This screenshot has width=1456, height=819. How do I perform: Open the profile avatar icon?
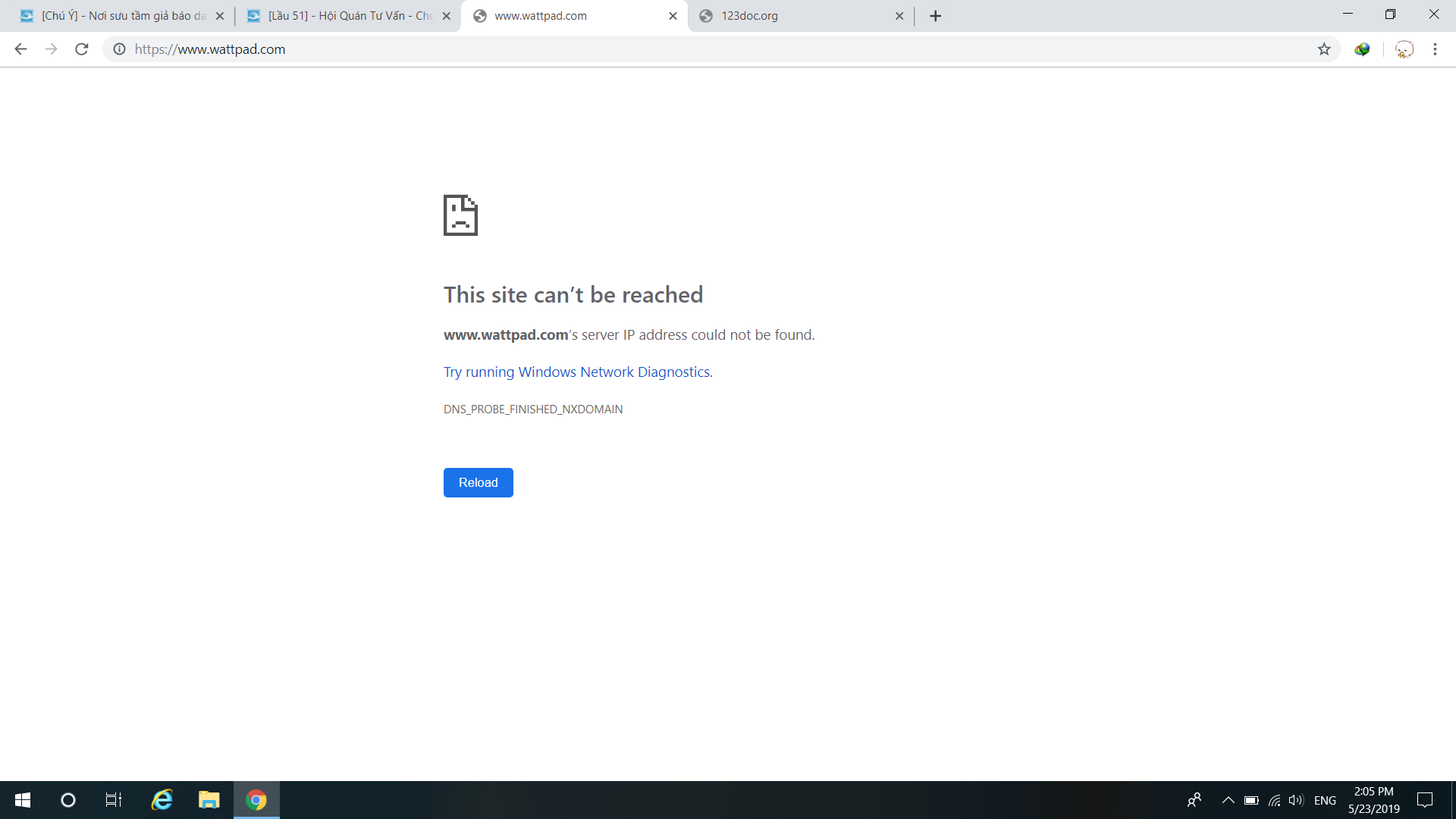pos(1404,49)
